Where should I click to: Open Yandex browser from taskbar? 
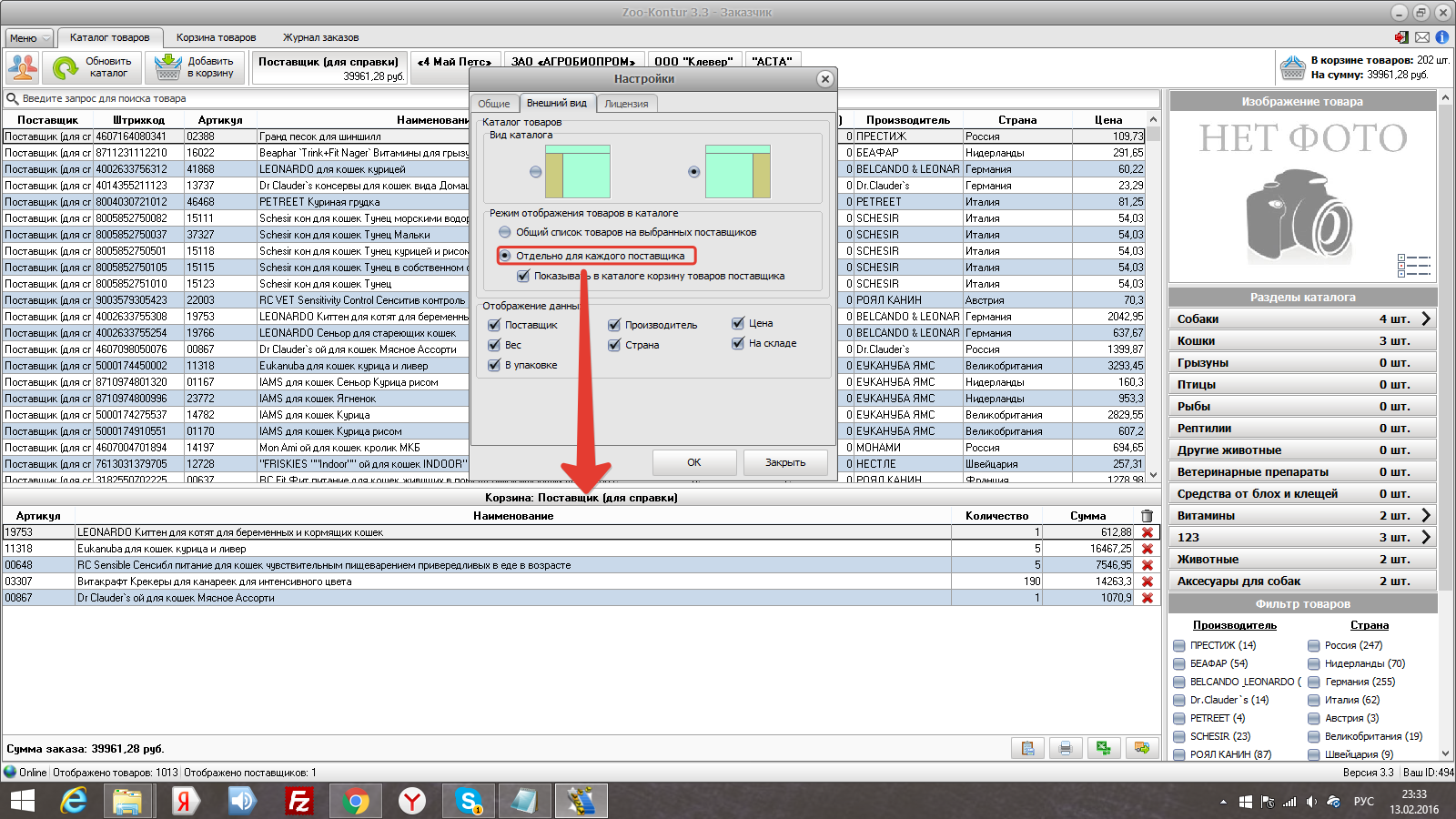[x=413, y=801]
